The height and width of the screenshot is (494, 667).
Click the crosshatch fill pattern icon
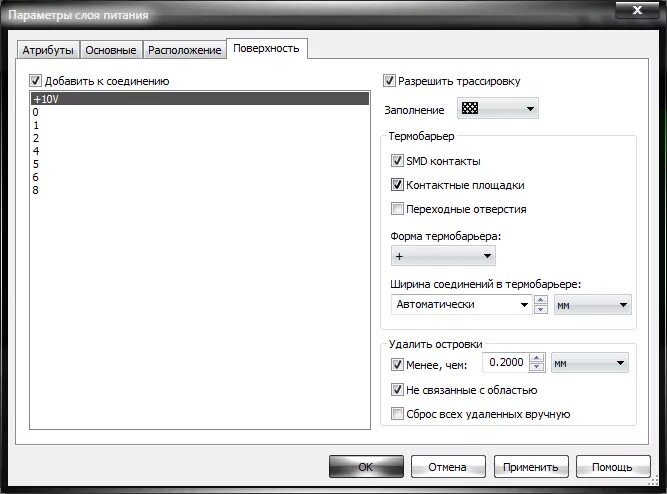tap(470, 108)
